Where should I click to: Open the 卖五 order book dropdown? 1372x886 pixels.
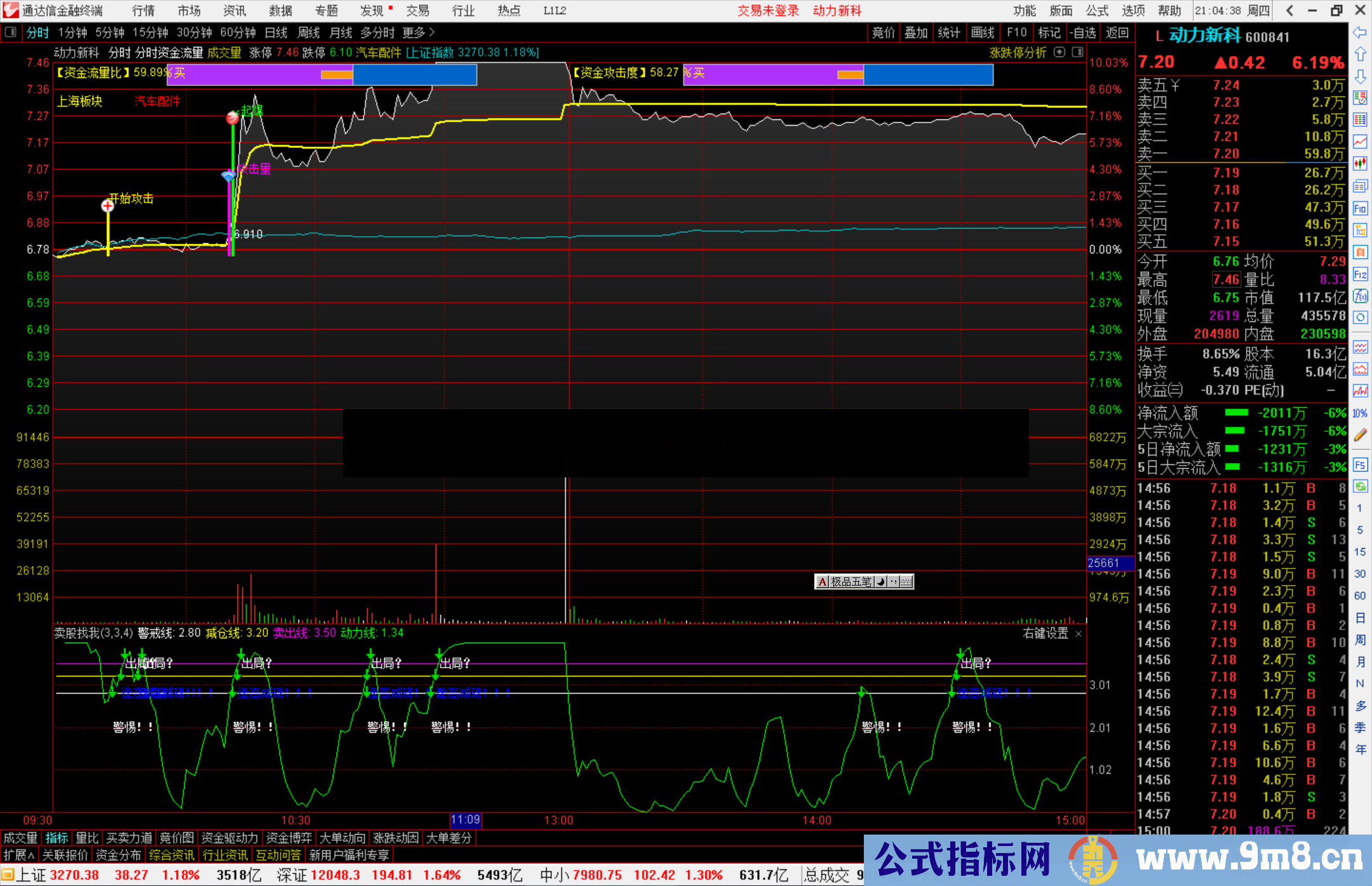click(1175, 85)
